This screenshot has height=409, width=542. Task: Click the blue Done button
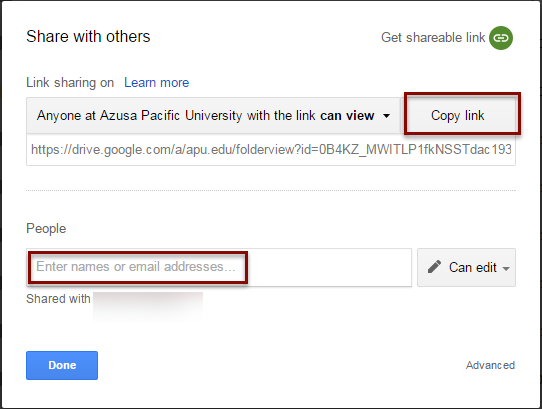[x=62, y=365]
